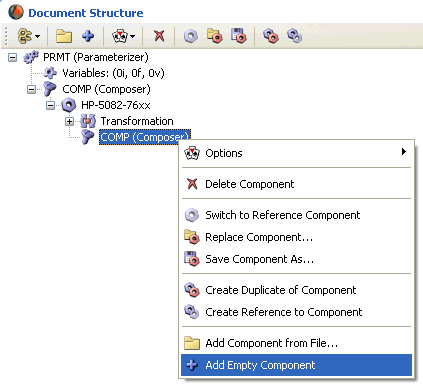The image size is (423, 385).
Task: Click folder-nut icon beside Replace Component
Action: point(192,237)
